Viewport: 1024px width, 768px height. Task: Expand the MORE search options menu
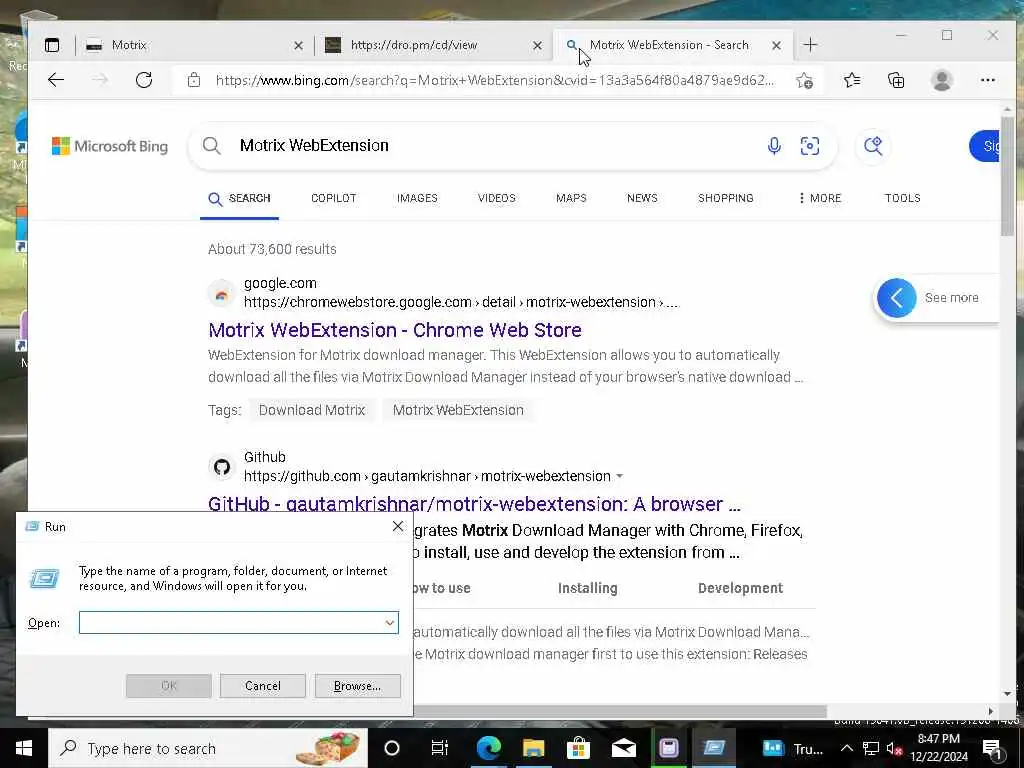820,198
